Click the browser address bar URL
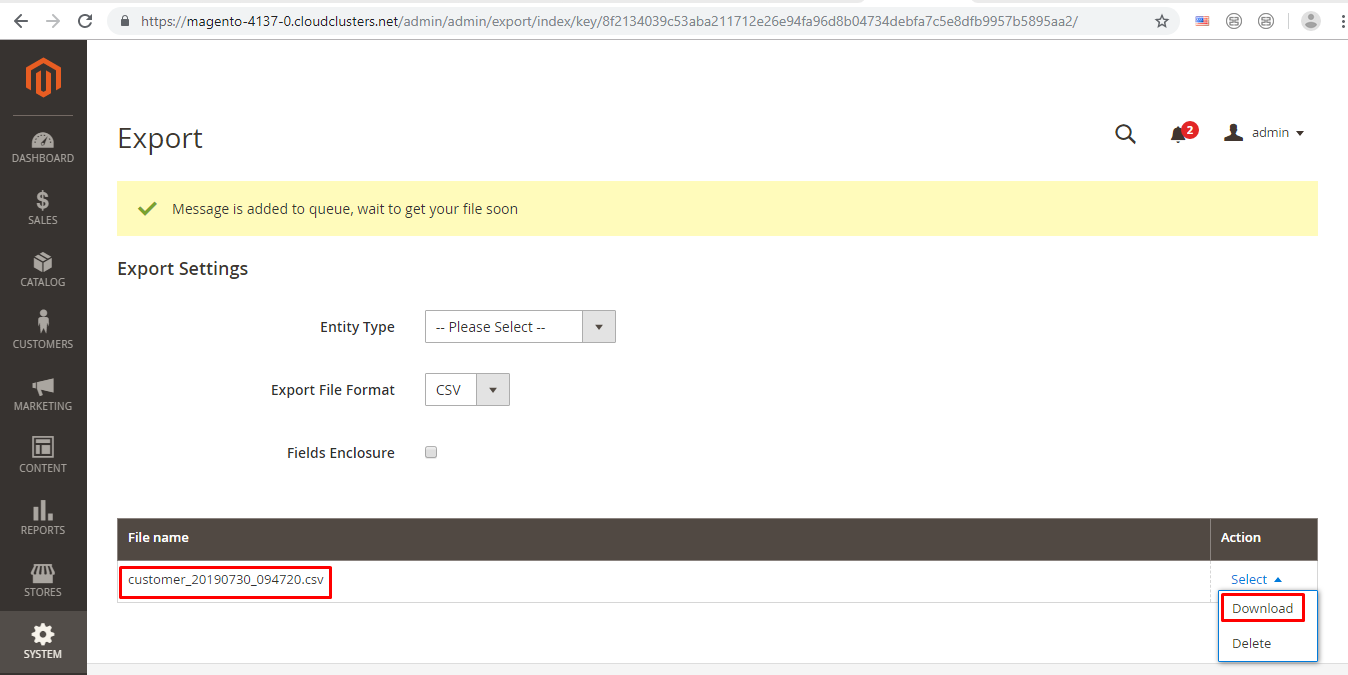The width and height of the screenshot is (1348, 675). coord(610,21)
